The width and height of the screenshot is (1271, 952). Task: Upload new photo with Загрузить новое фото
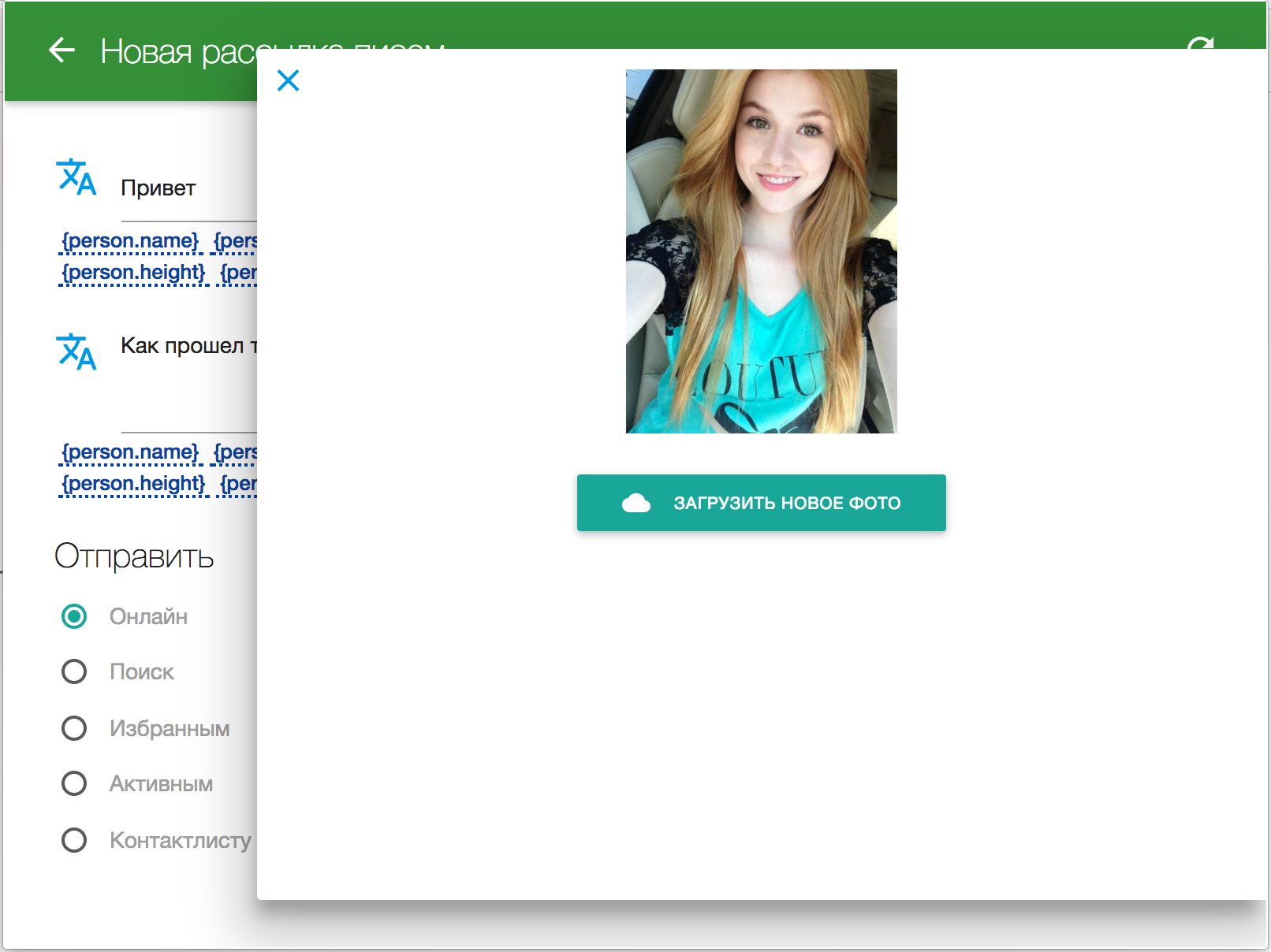click(762, 503)
